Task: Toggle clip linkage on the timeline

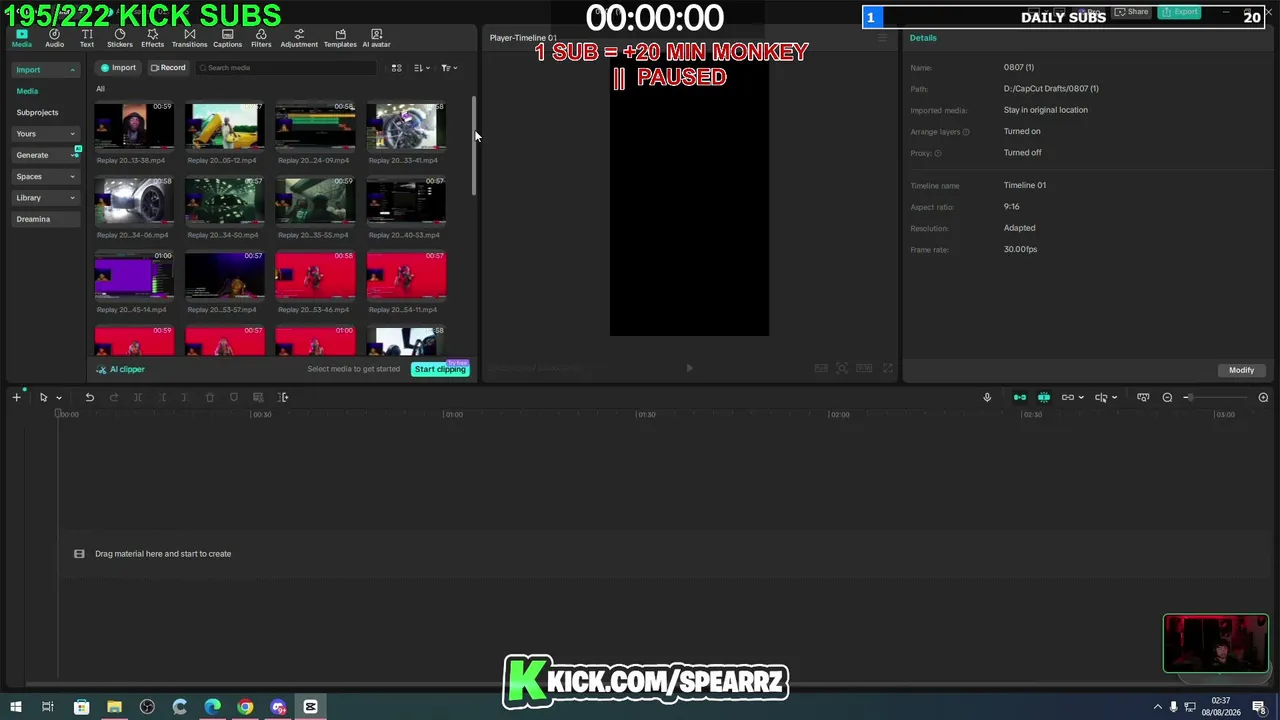Action: pyautogui.click(x=1067, y=398)
